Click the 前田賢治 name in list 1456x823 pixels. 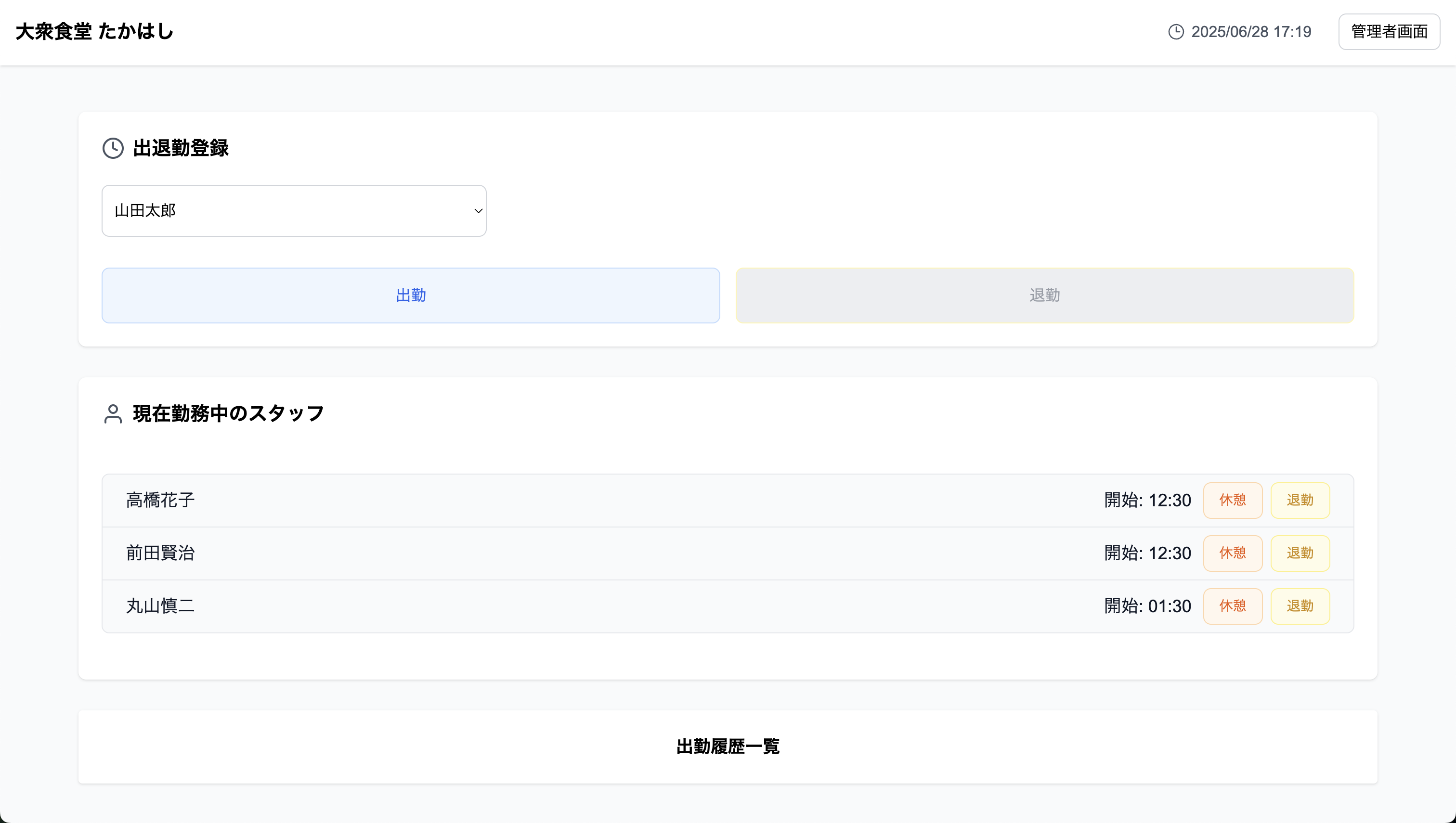(161, 553)
